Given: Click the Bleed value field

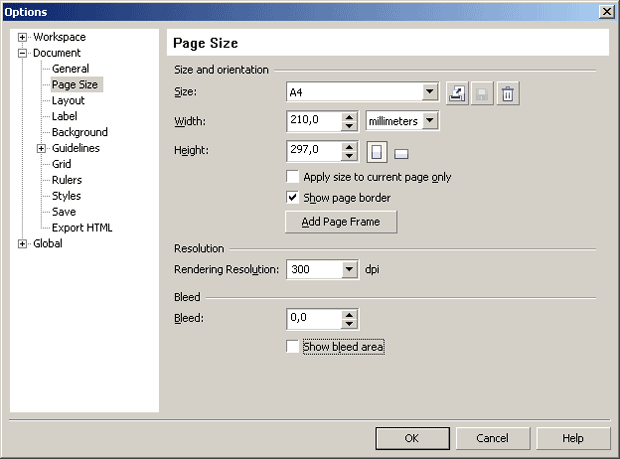Looking at the screenshot, I should tap(314, 319).
